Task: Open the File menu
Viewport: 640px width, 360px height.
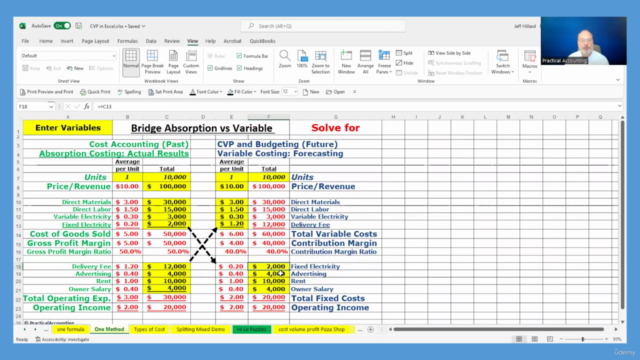Action: click(25, 41)
